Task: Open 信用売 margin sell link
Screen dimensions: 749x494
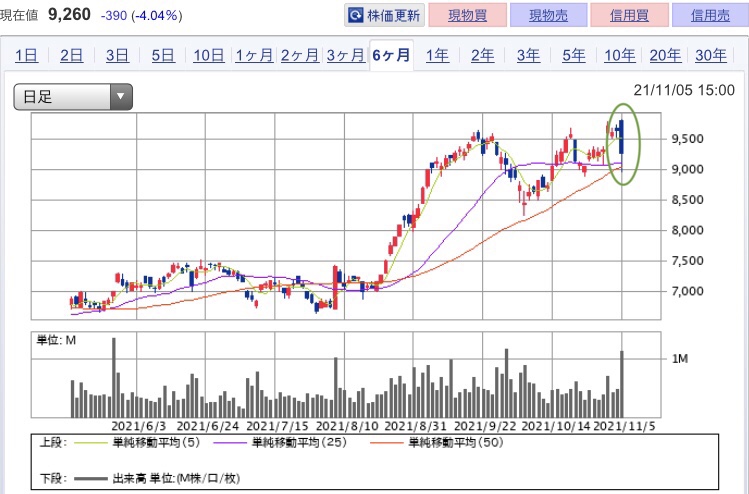Action: tap(710, 15)
